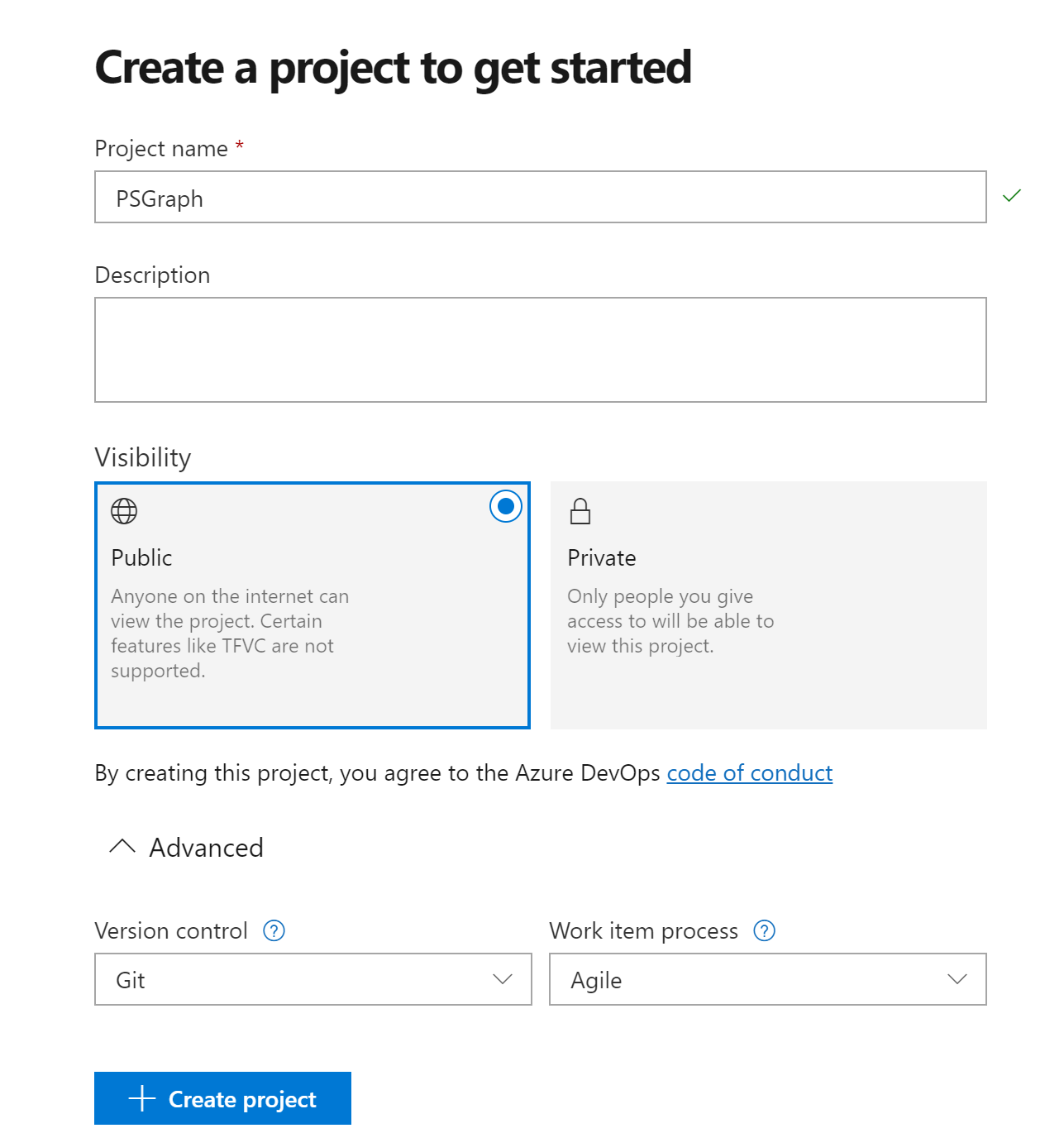Select the Public visibility radio button

point(506,506)
